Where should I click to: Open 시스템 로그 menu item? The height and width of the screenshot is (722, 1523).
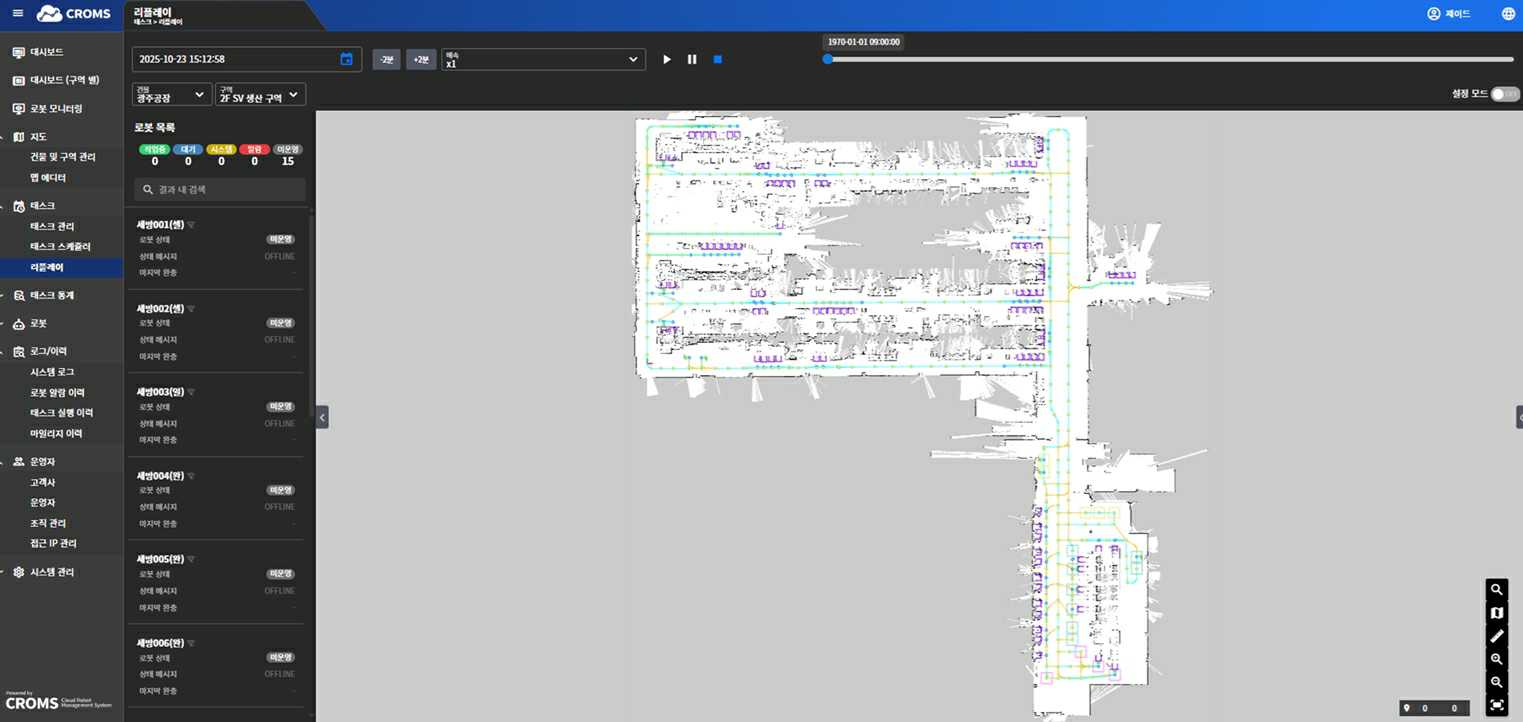coord(52,372)
